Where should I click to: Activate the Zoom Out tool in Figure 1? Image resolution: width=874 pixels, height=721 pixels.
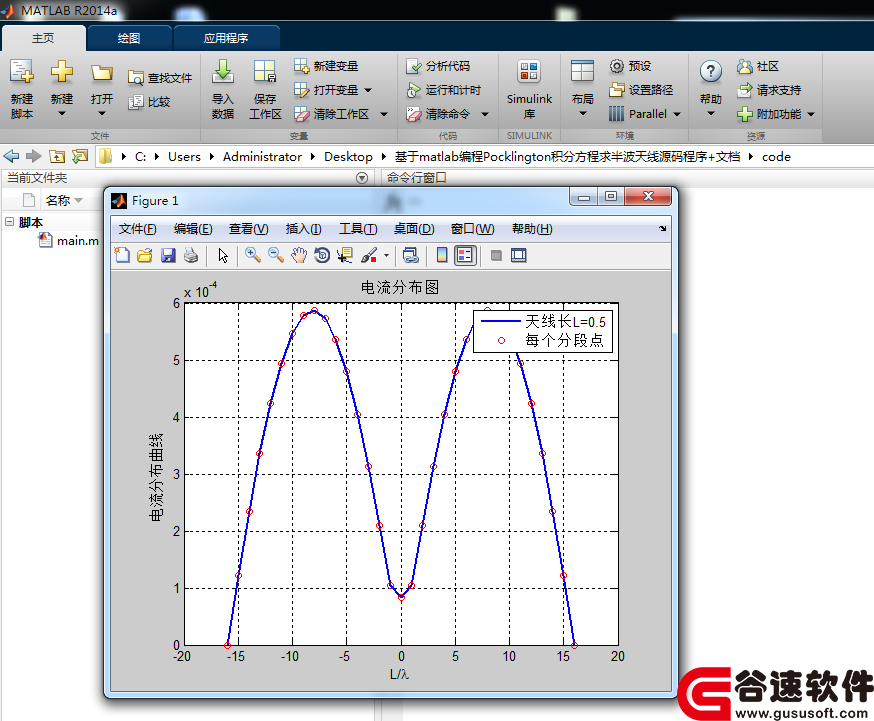coord(275,255)
